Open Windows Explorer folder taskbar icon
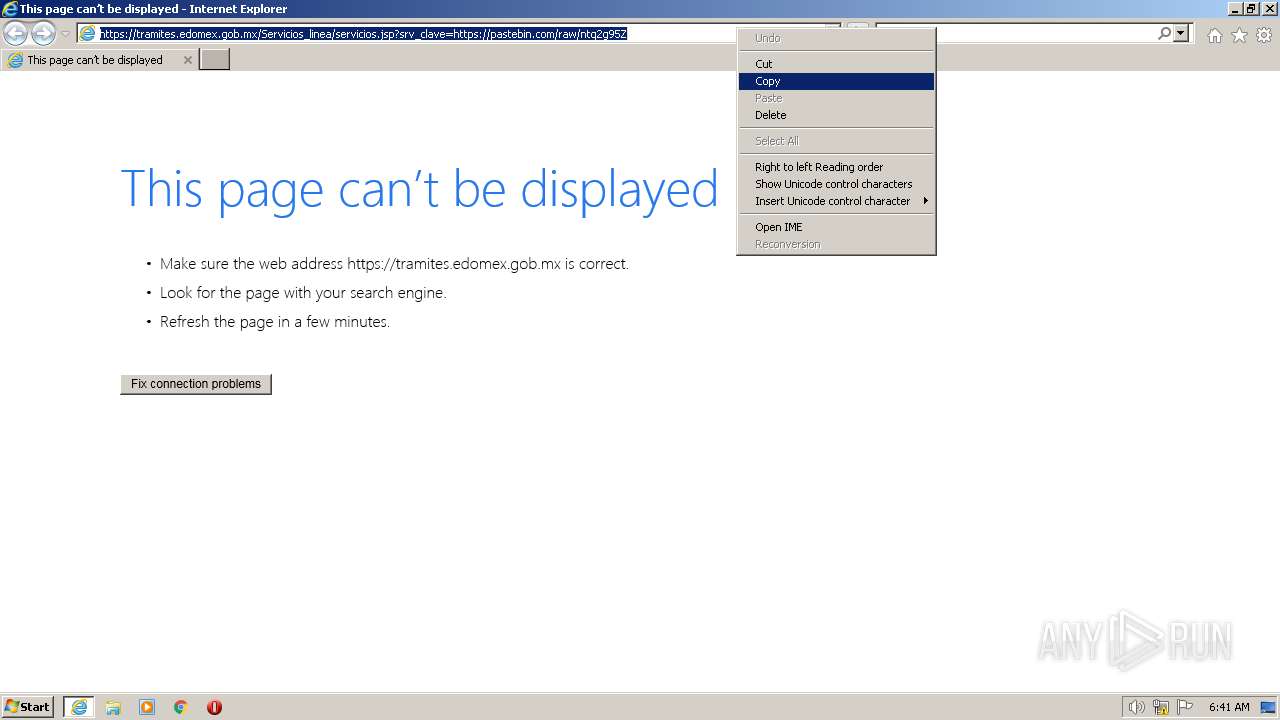The image size is (1280, 720). [113, 707]
